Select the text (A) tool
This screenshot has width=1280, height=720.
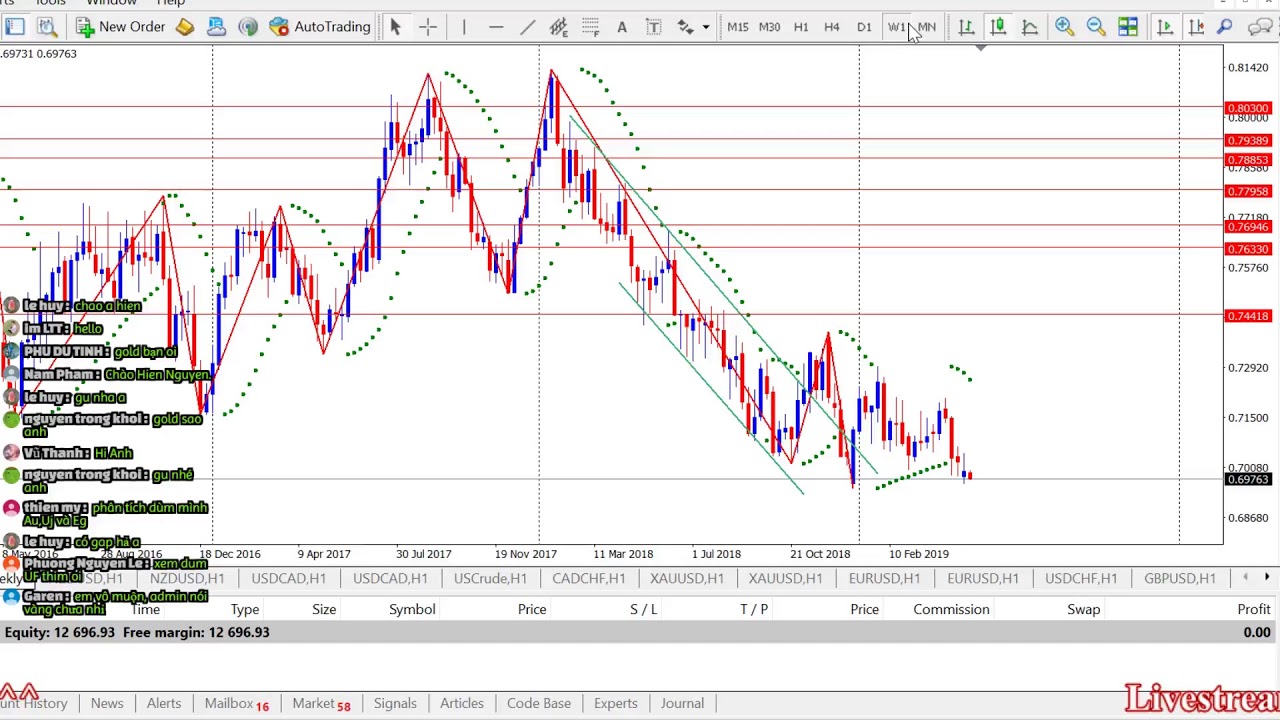[x=622, y=27]
